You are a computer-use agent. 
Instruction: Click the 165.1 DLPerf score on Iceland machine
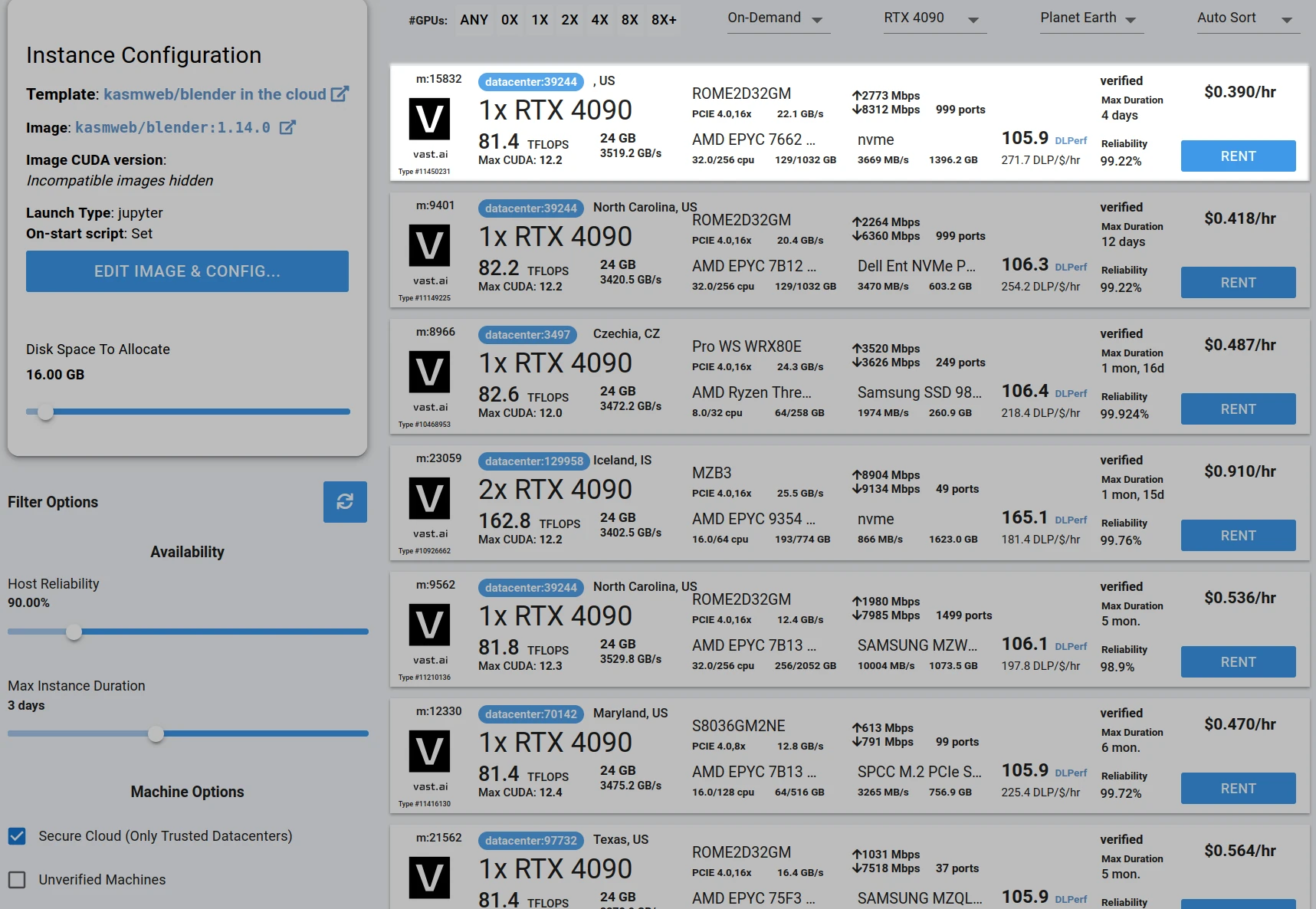click(1025, 517)
